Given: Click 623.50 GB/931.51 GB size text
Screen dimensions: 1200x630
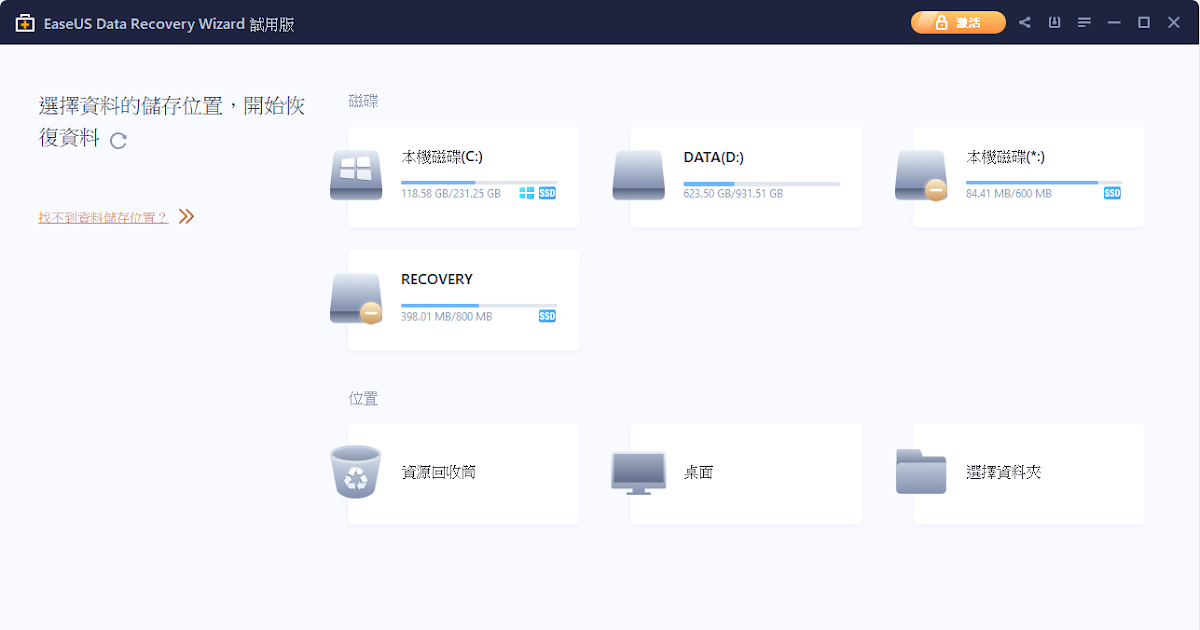Looking at the screenshot, I should (733, 194).
